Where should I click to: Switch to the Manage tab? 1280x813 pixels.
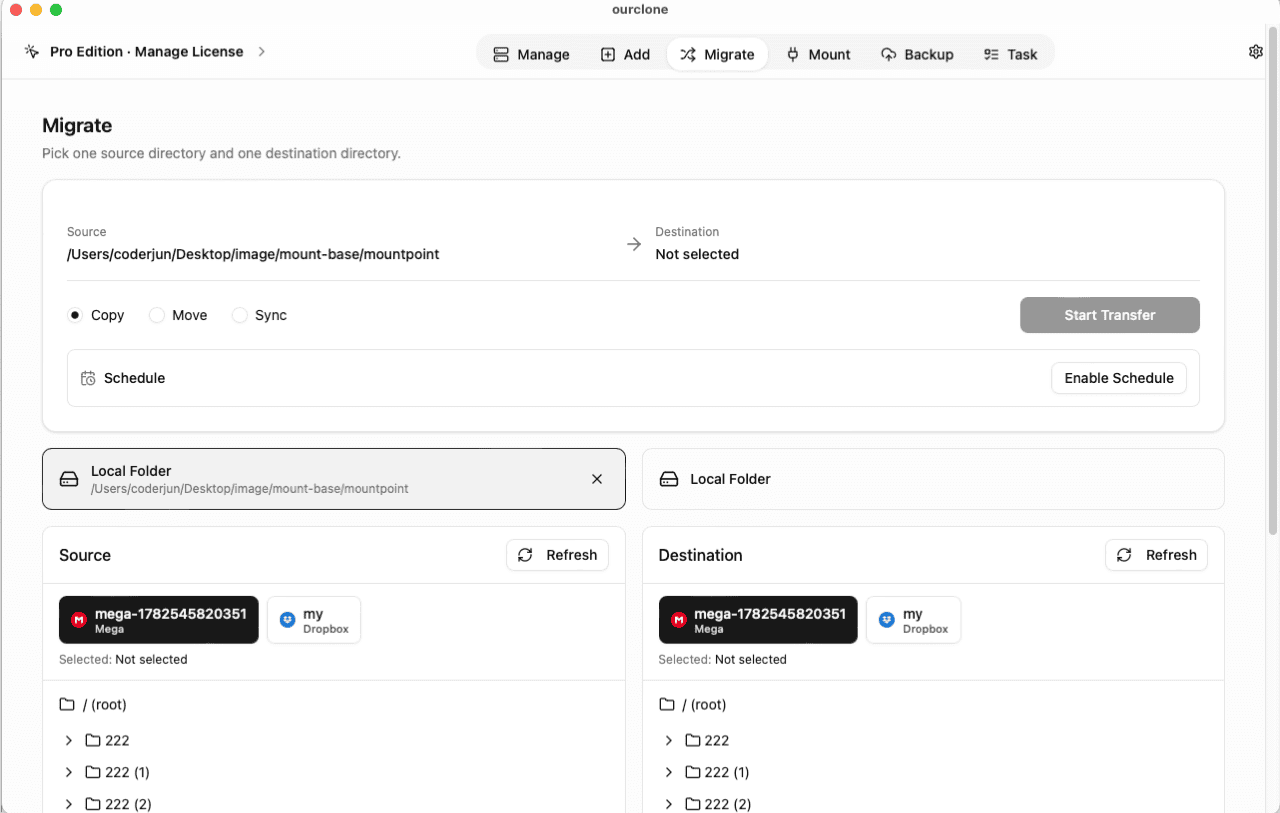point(531,55)
